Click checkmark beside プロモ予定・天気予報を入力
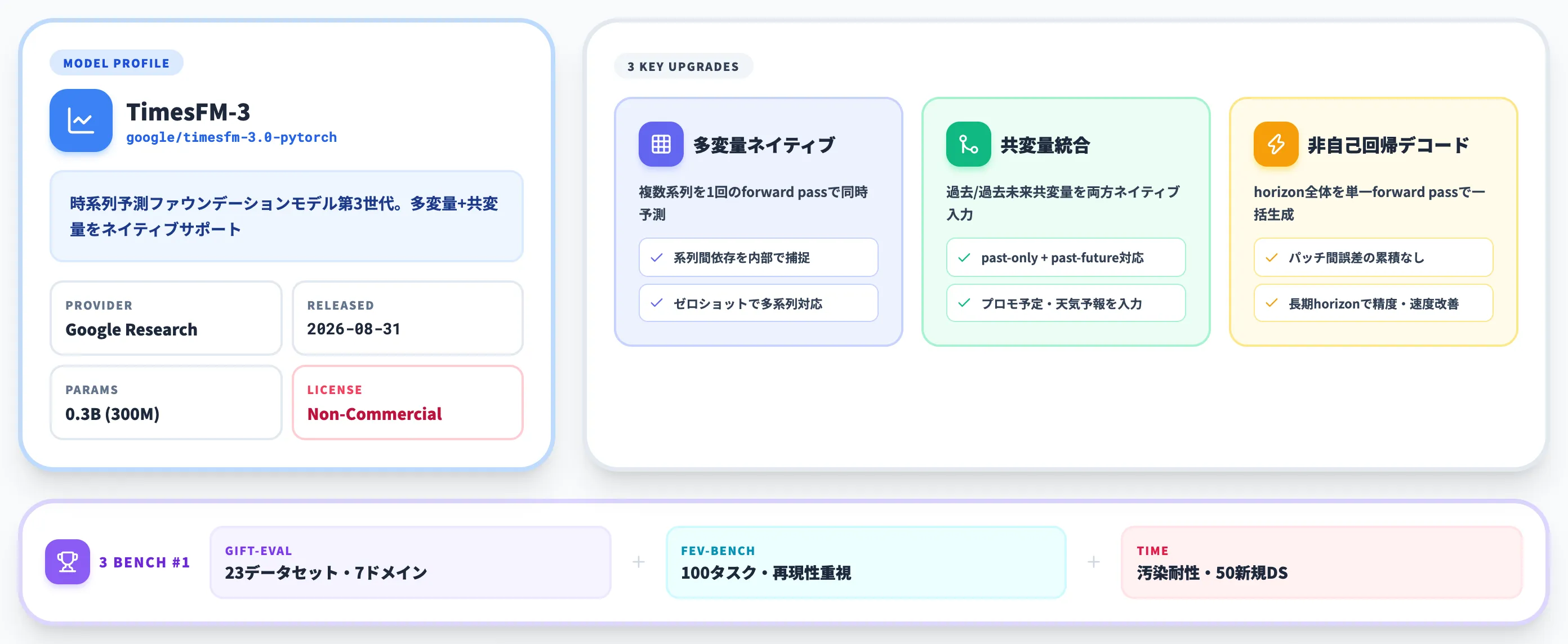The width and height of the screenshot is (1568, 644). [x=964, y=303]
